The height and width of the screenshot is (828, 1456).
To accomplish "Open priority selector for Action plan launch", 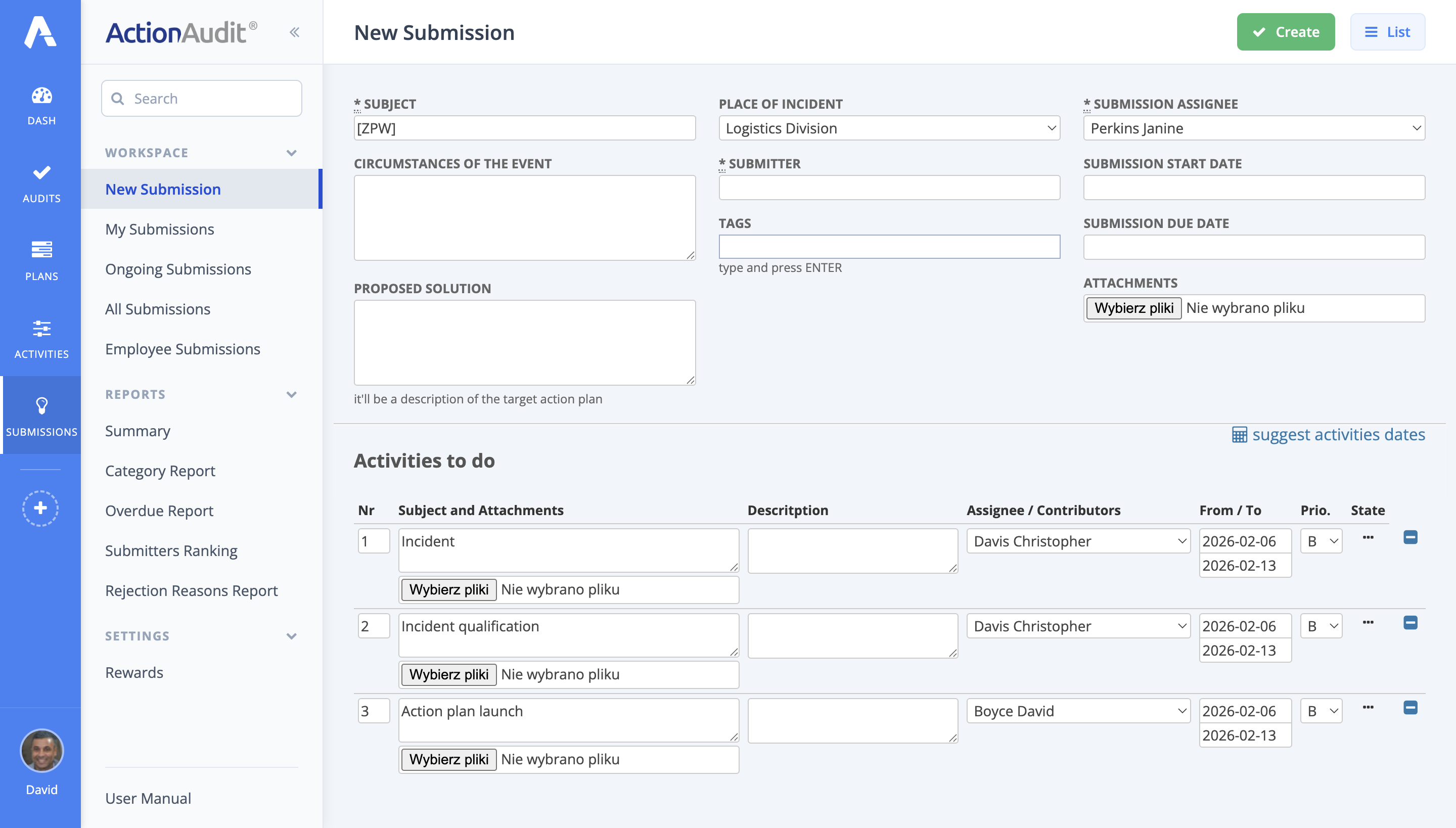I will click(1321, 710).
